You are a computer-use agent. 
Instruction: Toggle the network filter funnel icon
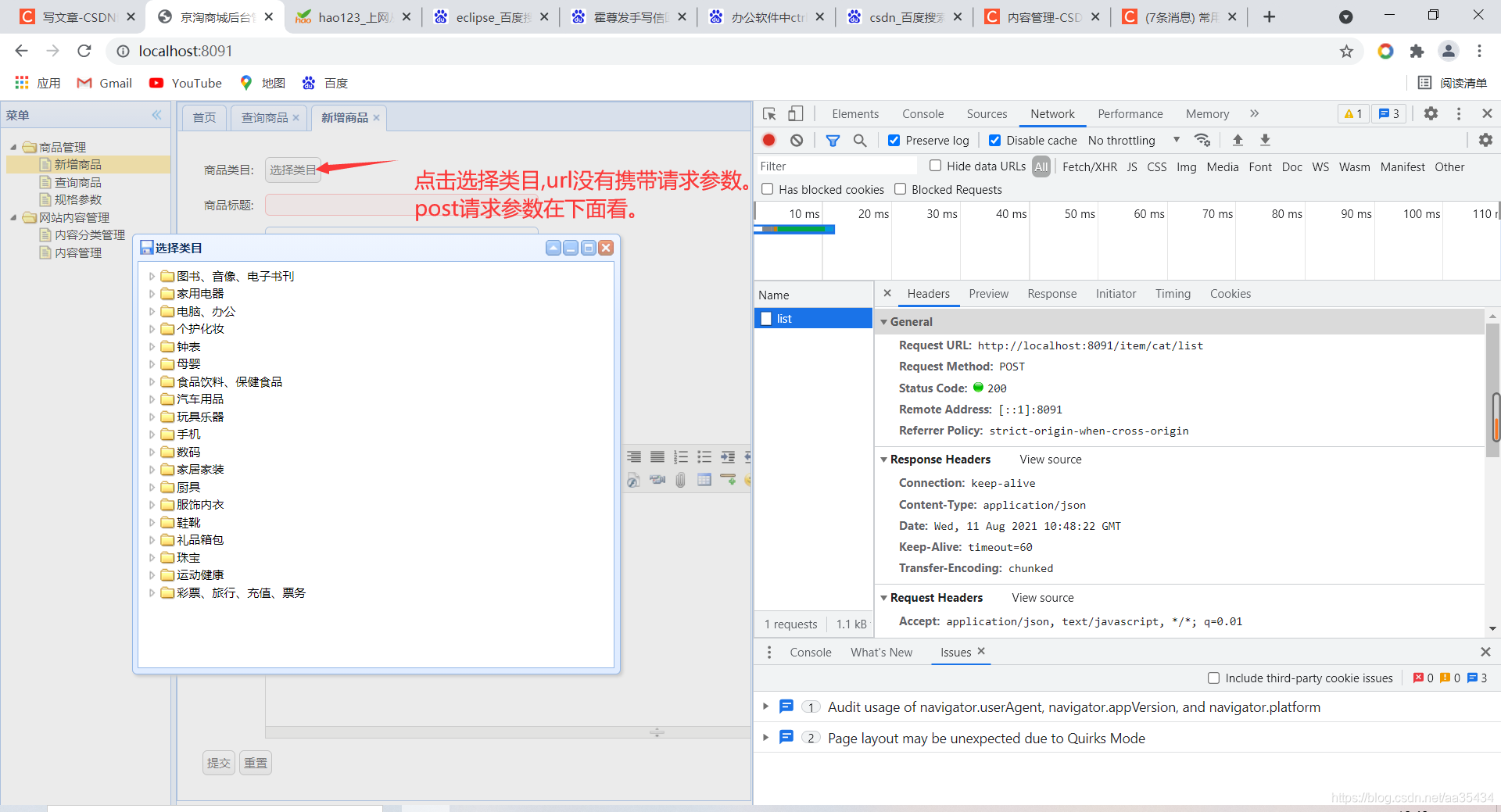(833, 140)
